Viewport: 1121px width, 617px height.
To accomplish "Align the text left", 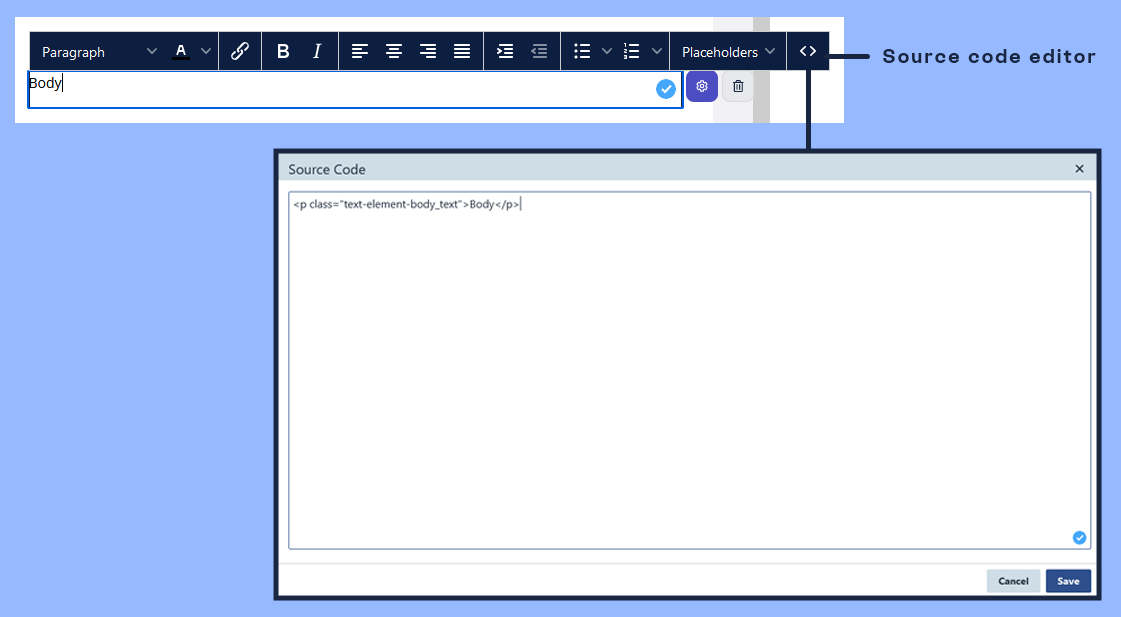I will (x=360, y=51).
